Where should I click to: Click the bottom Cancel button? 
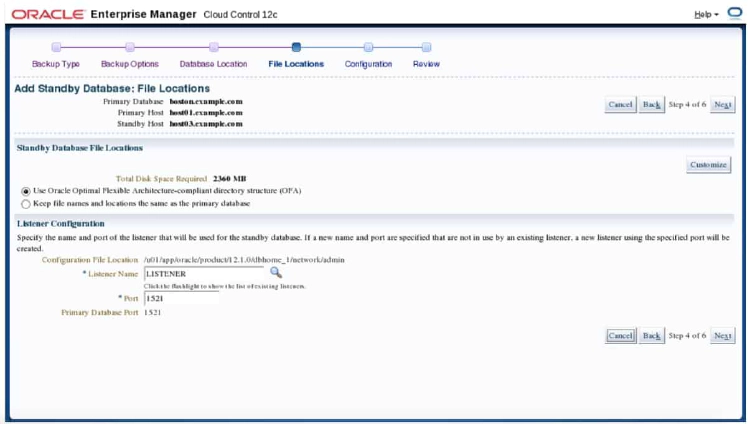pyautogui.click(x=620, y=336)
